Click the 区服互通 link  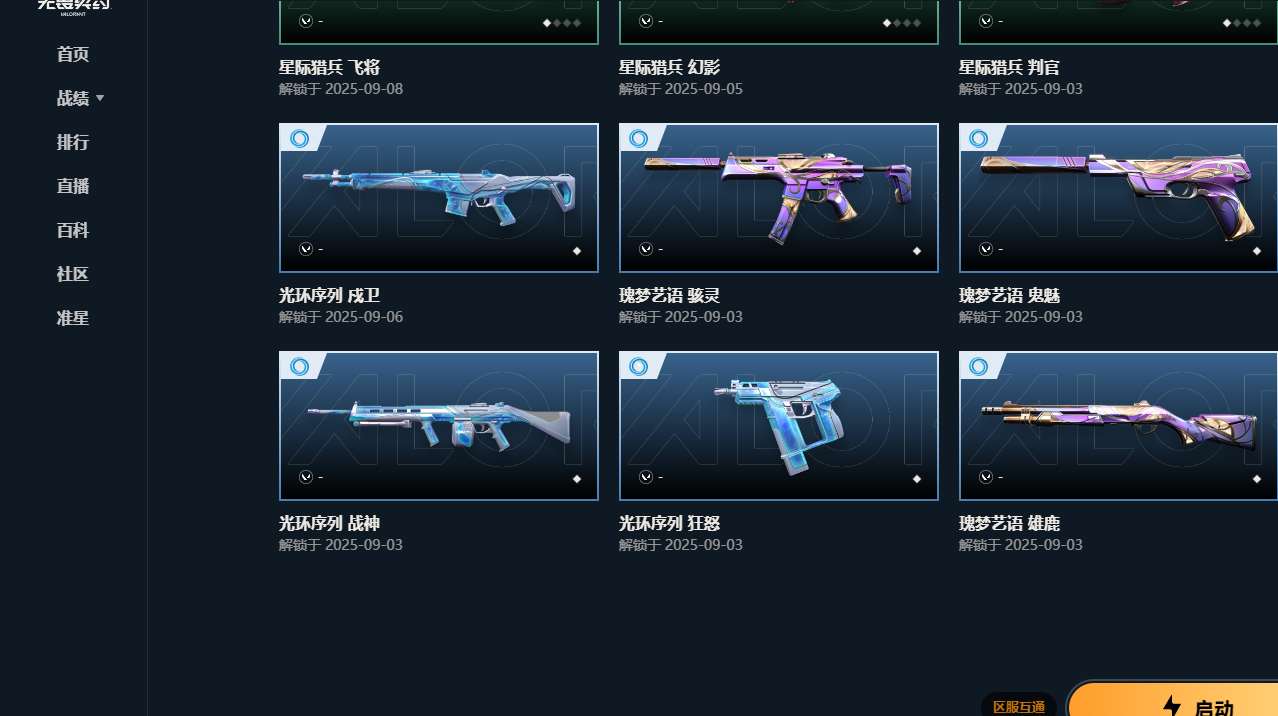click(x=1019, y=707)
